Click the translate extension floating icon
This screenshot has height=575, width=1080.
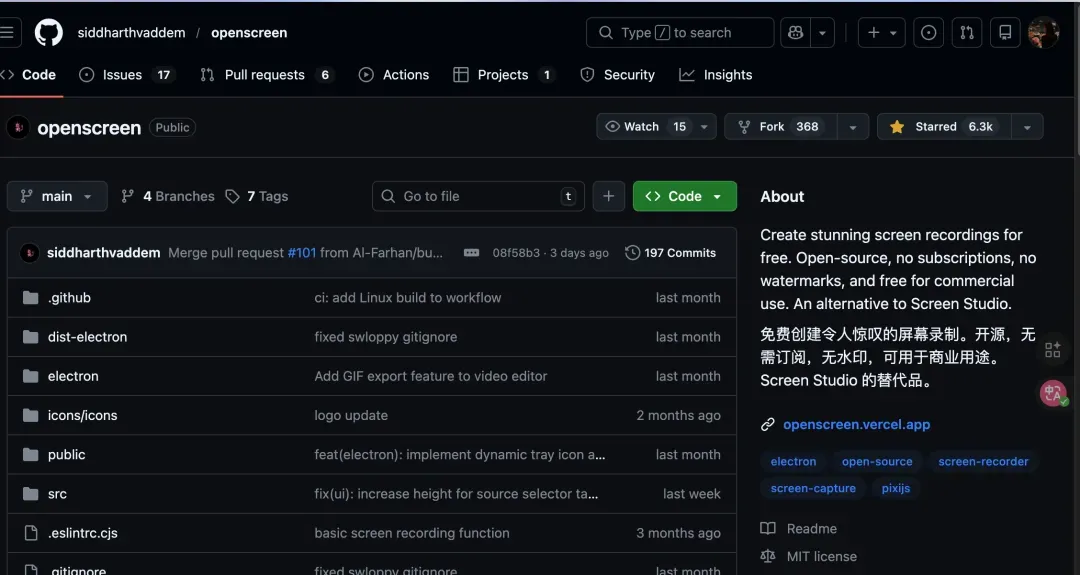pyautogui.click(x=1053, y=393)
